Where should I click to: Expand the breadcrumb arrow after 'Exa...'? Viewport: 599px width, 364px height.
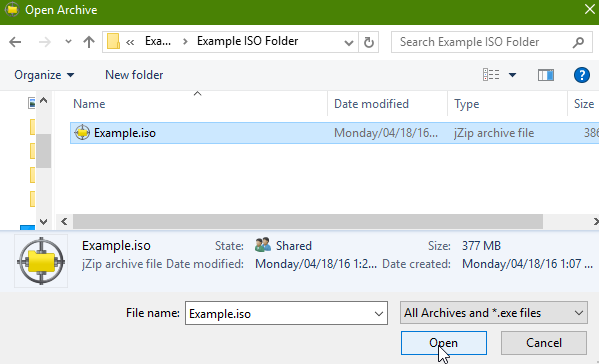pyautogui.click(x=185, y=41)
